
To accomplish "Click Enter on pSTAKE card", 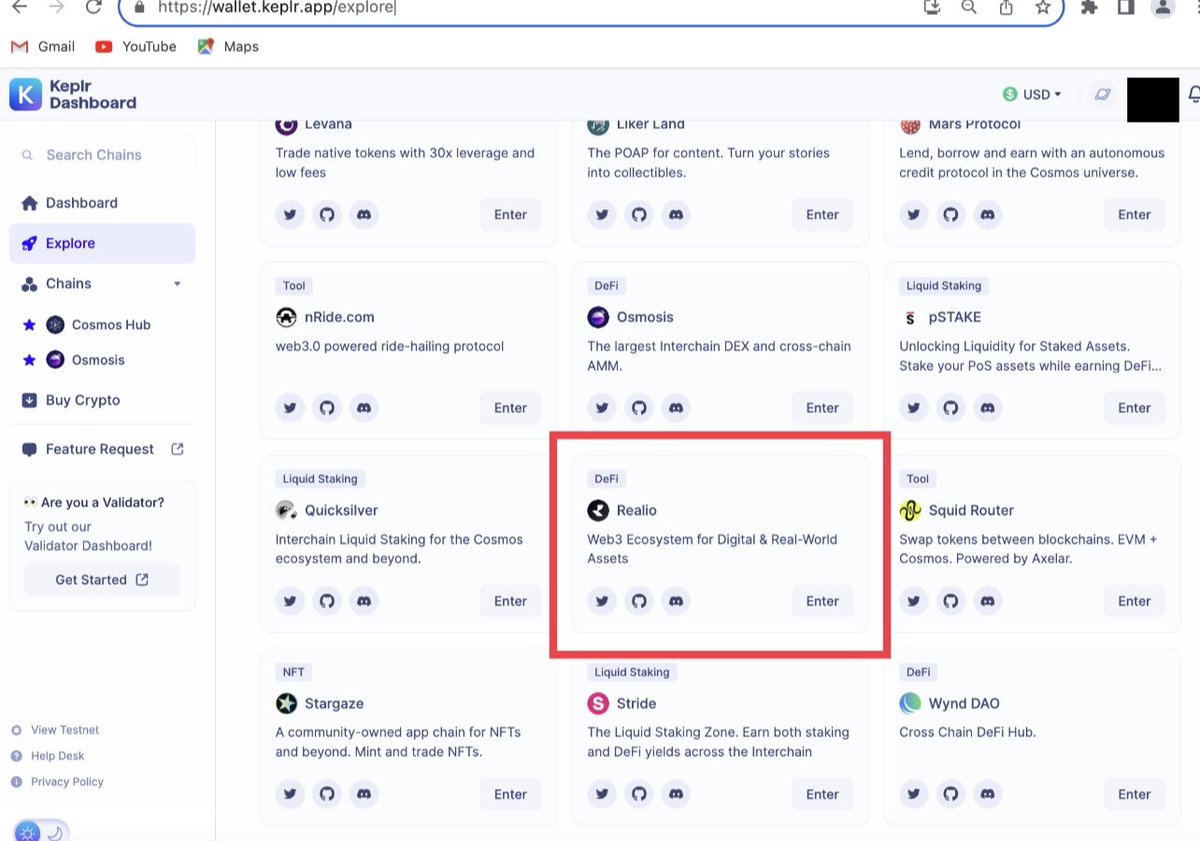I will click(1134, 408).
